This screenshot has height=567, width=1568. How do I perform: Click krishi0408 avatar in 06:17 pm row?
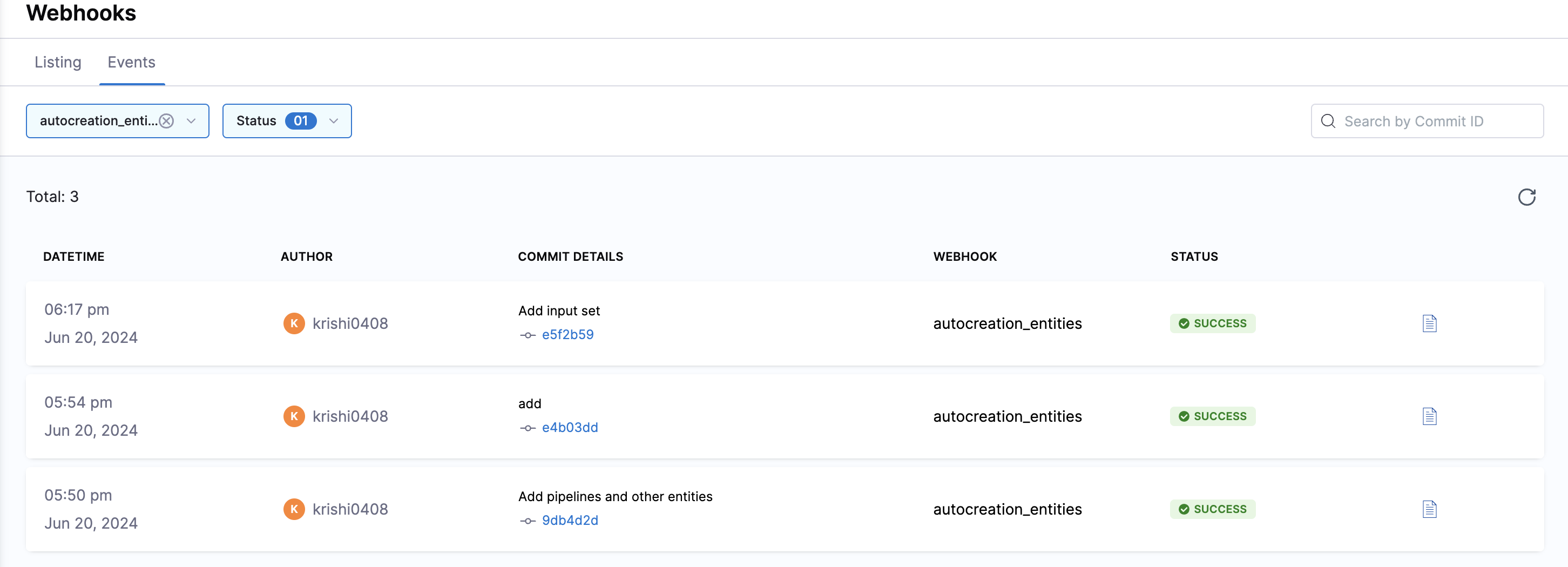pos(294,323)
